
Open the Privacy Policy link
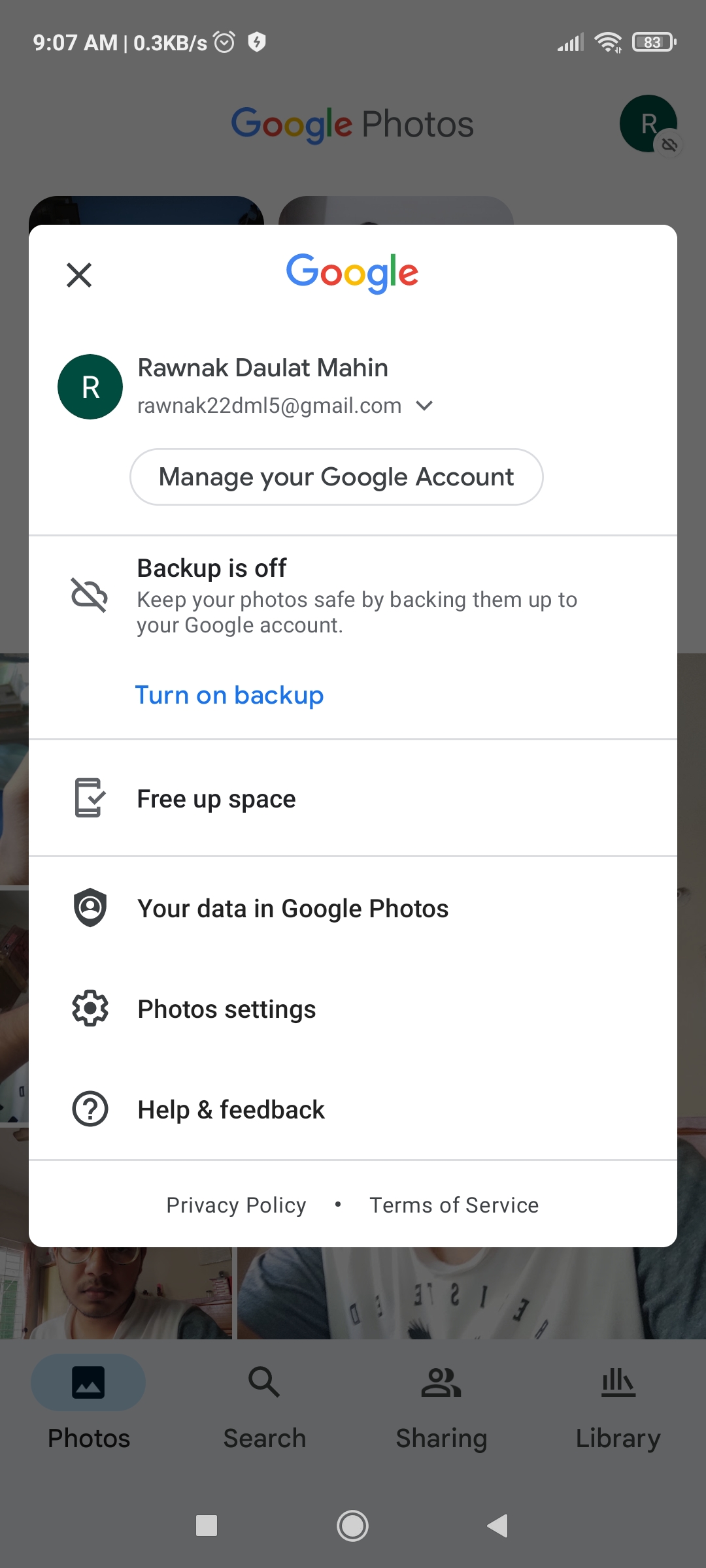point(236,1205)
